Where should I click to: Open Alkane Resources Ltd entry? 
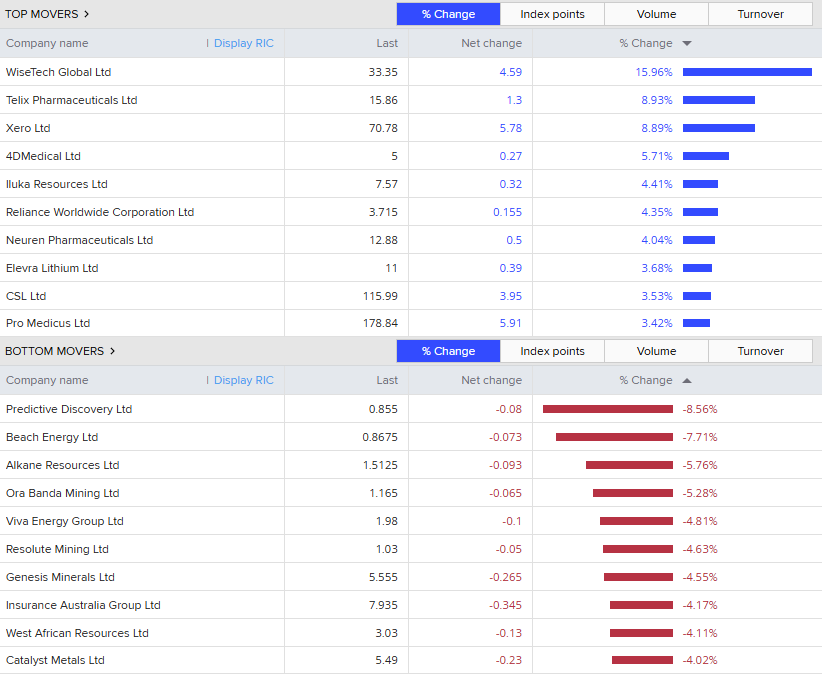[x=62, y=465]
